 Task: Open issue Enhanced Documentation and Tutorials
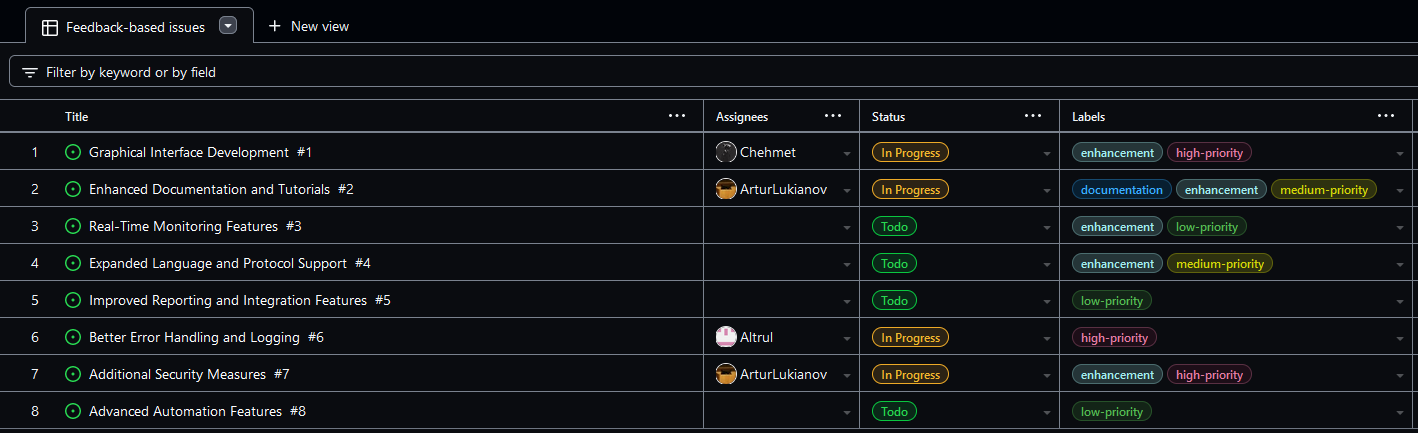click(x=211, y=190)
